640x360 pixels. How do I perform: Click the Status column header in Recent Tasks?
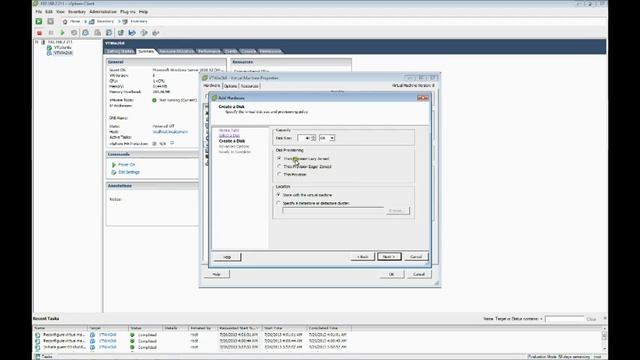tap(146, 328)
